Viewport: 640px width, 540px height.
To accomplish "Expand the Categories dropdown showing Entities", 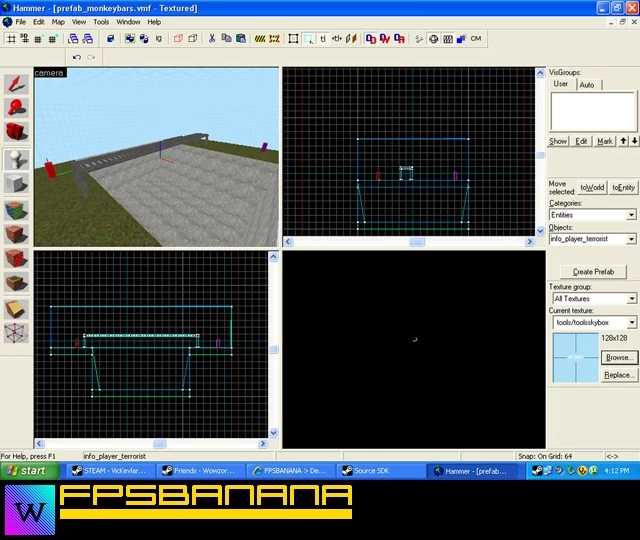I will pyautogui.click(x=592, y=215).
